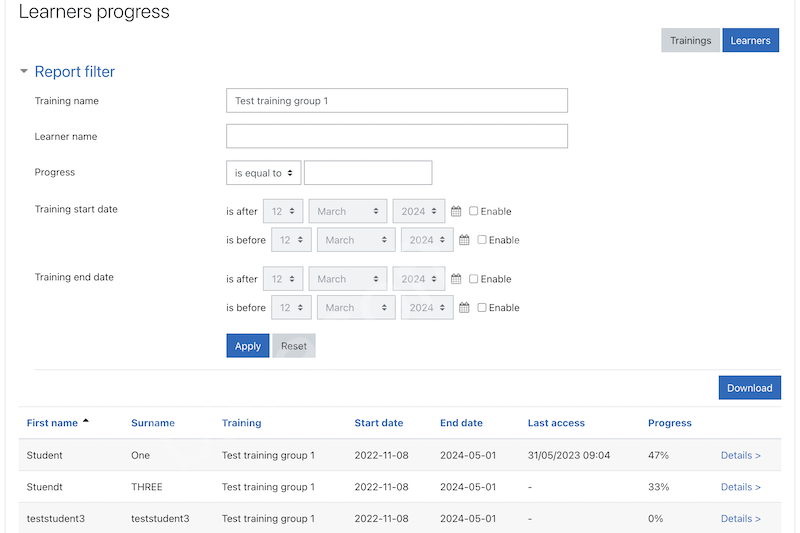
Task: Open month dropdown for end date is after
Action: 347,279
